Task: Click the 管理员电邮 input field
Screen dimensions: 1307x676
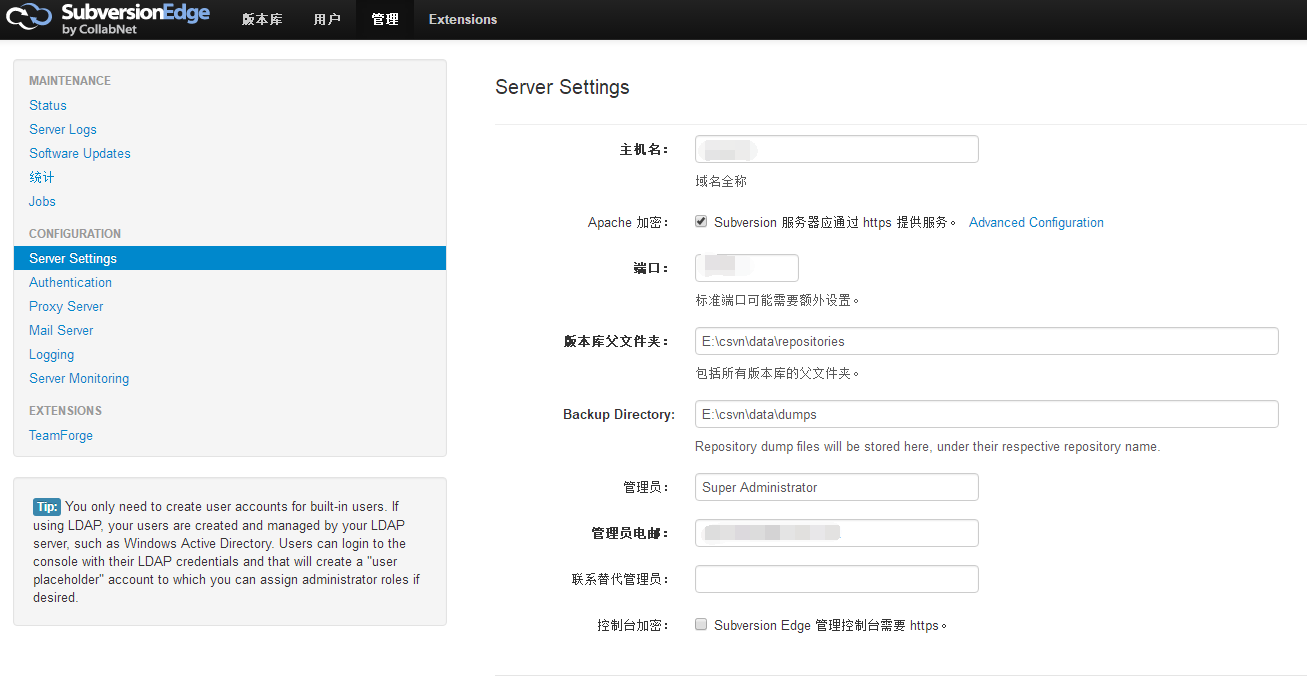Action: pyautogui.click(x=837, y=533)
